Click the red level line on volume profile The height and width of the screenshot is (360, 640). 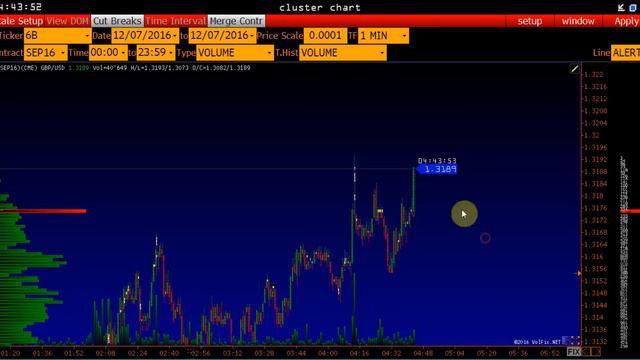pyautogui.click(x=43, y=211)
